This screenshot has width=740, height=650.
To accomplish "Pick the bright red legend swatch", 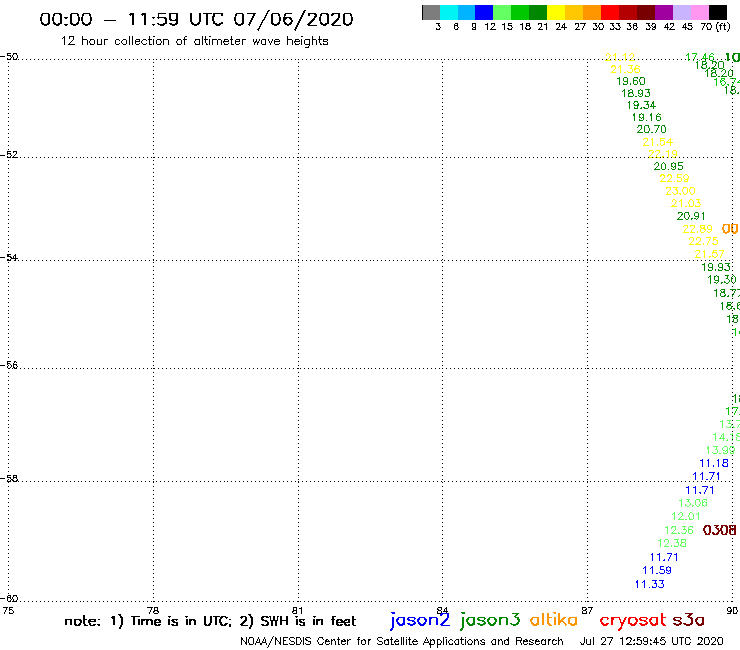I will pyautogui.click(x=610, y=12).
